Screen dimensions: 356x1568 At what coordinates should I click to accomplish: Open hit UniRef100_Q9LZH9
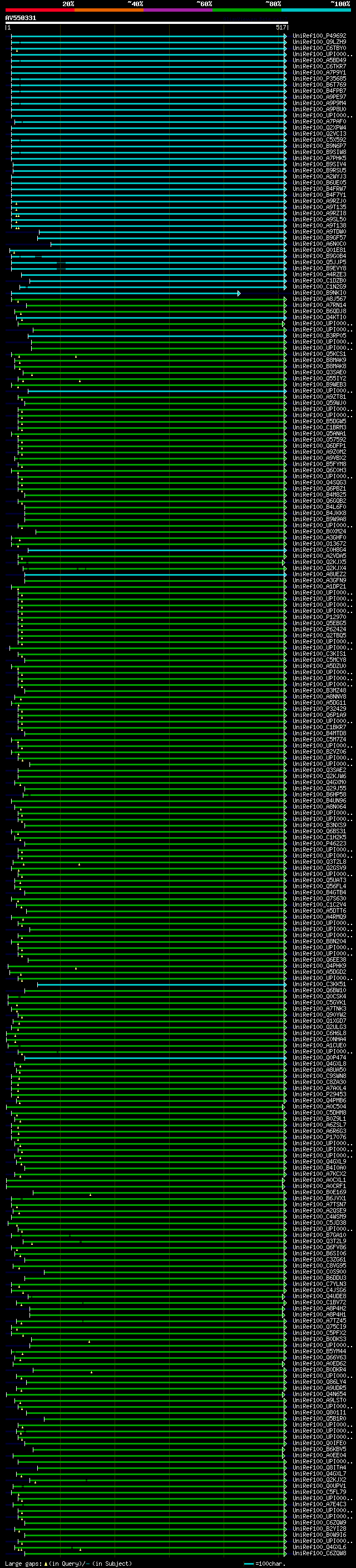tap(319, 42)
